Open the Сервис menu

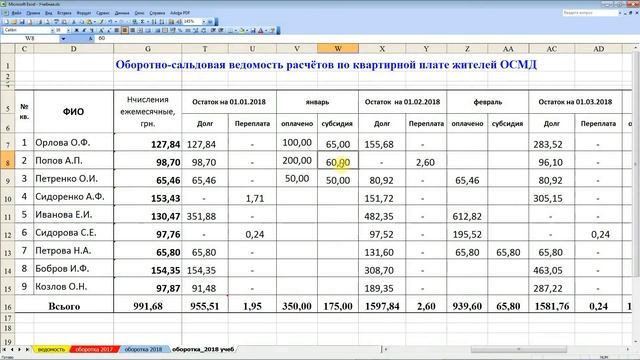[103, 13]
